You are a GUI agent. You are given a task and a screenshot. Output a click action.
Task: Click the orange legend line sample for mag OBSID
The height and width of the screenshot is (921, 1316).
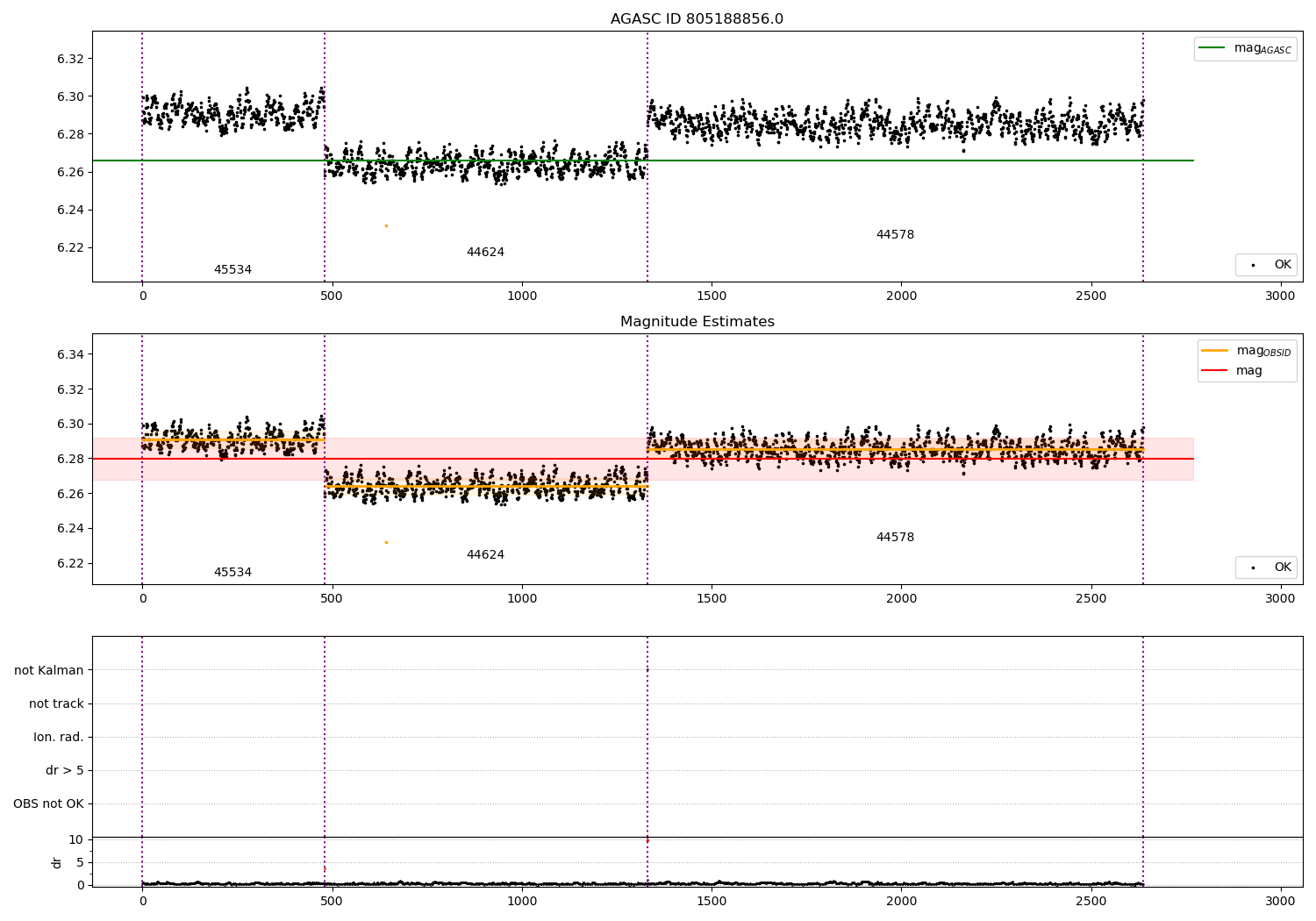tap(1214, 350)
